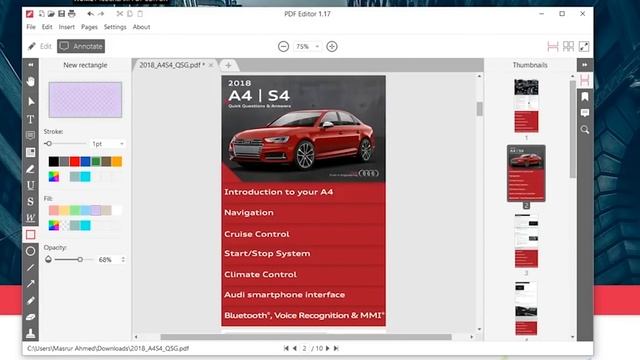Viewport: 640px width, 360px height.
Task: Click the undo arrow icon
Action: [90, 13]
